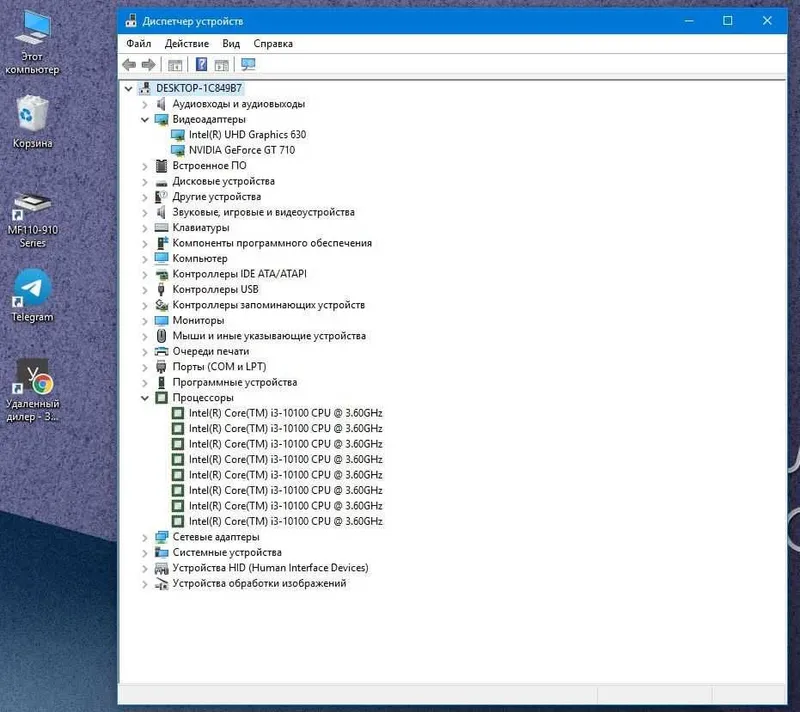Click the Help question-mark toolbar icon
Image resolution: width=800 pixels, height=712 pixels.
202,64
